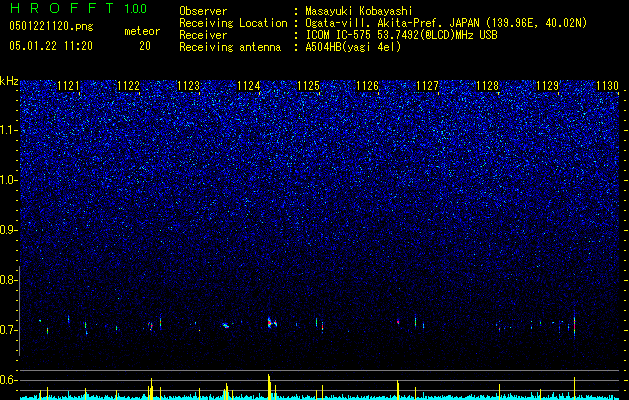Click the ICOM IC-575 receiver frequency text
This screenshot has height=400, width=629.
(x=401, y=35)
